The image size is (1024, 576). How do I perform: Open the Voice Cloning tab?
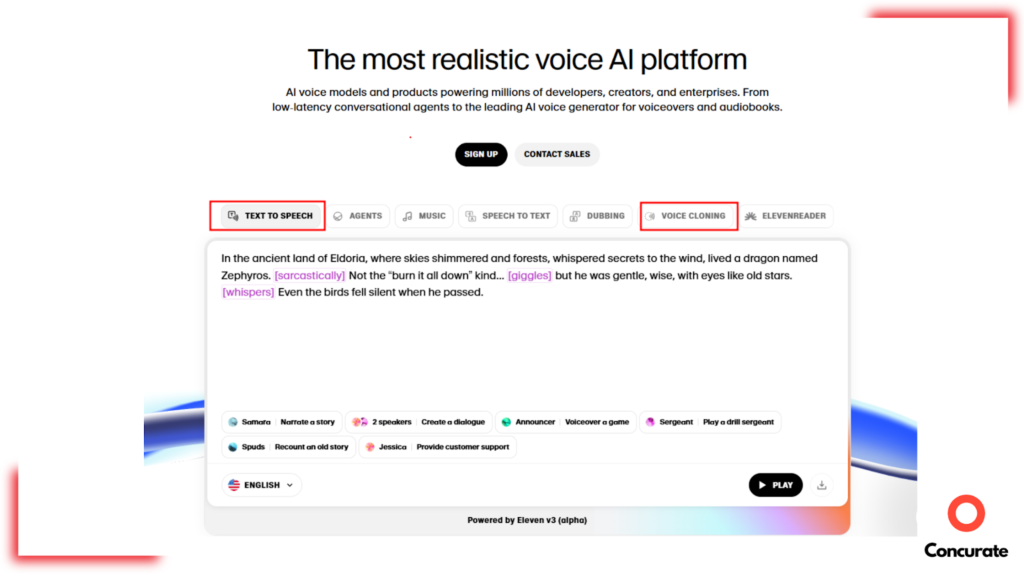tap(691, 216)
